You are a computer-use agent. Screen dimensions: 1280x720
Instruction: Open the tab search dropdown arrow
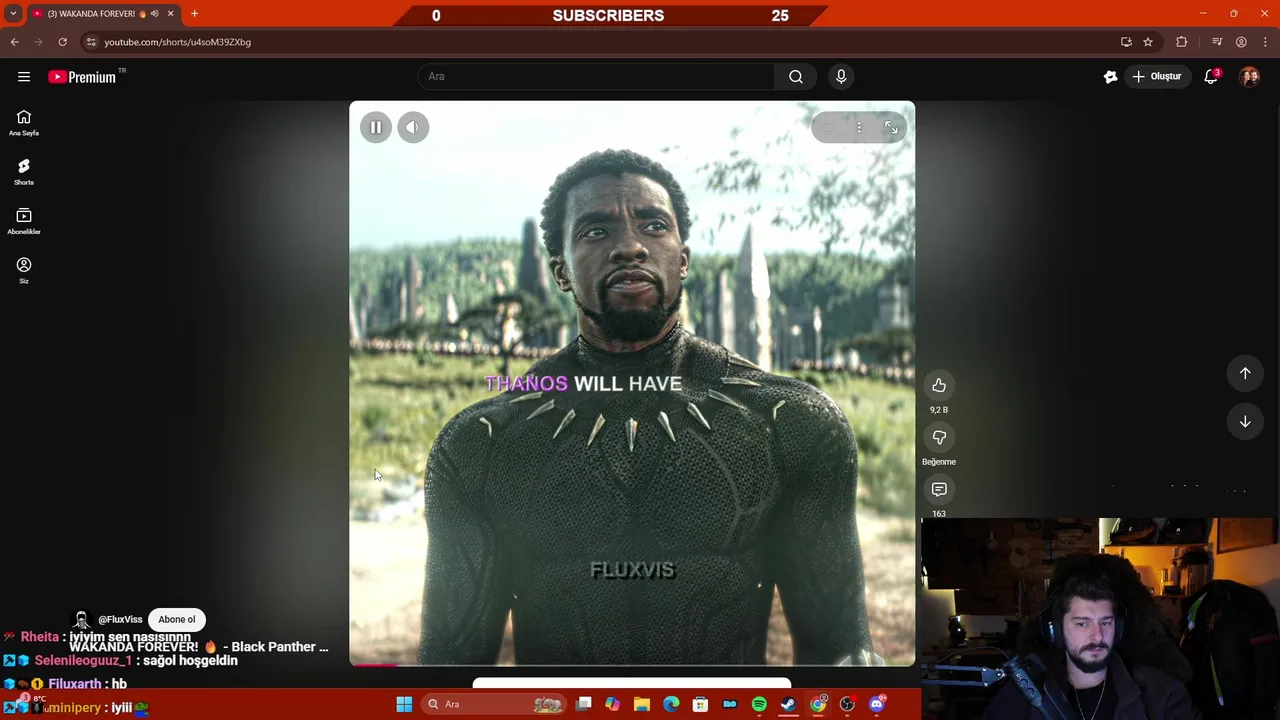point(13,14)
